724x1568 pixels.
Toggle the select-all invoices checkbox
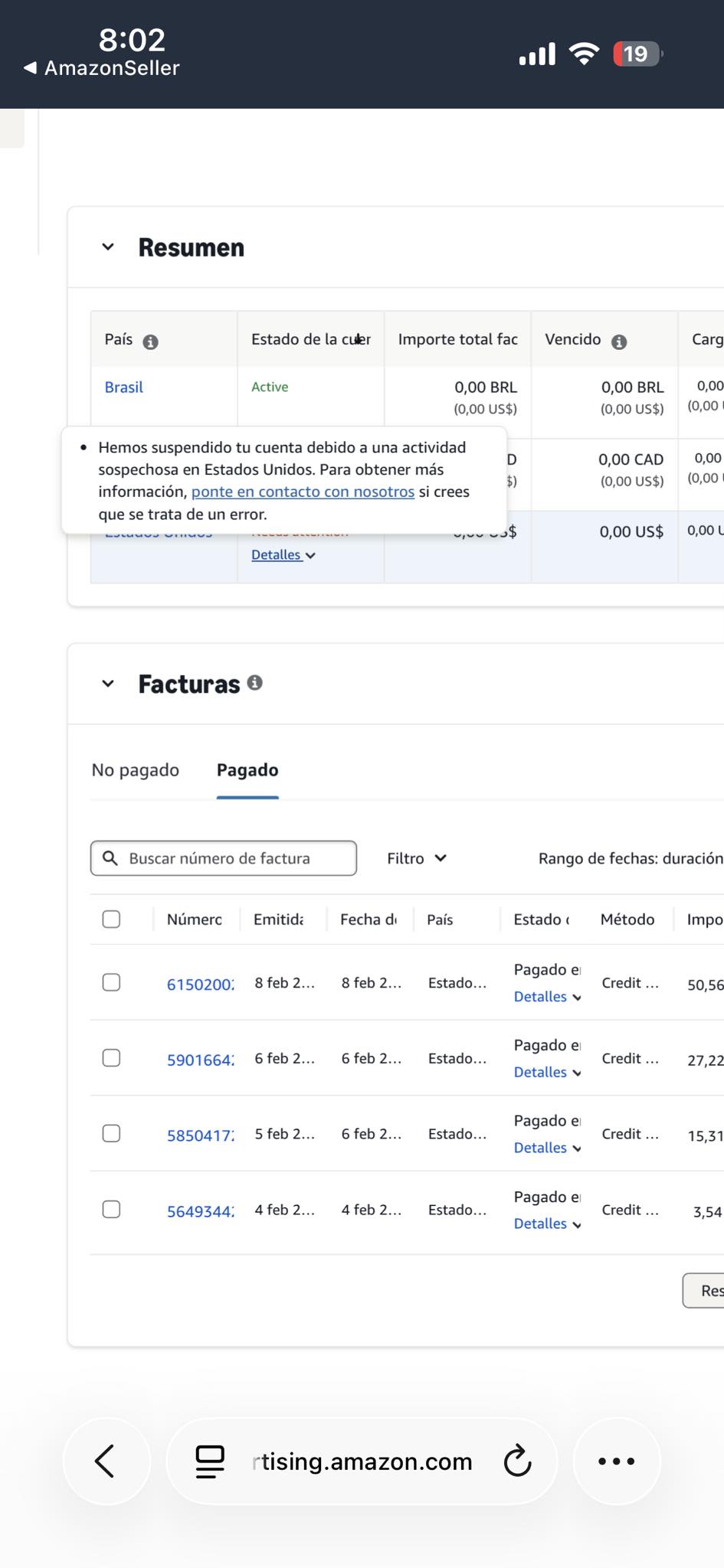click(111, 919)
